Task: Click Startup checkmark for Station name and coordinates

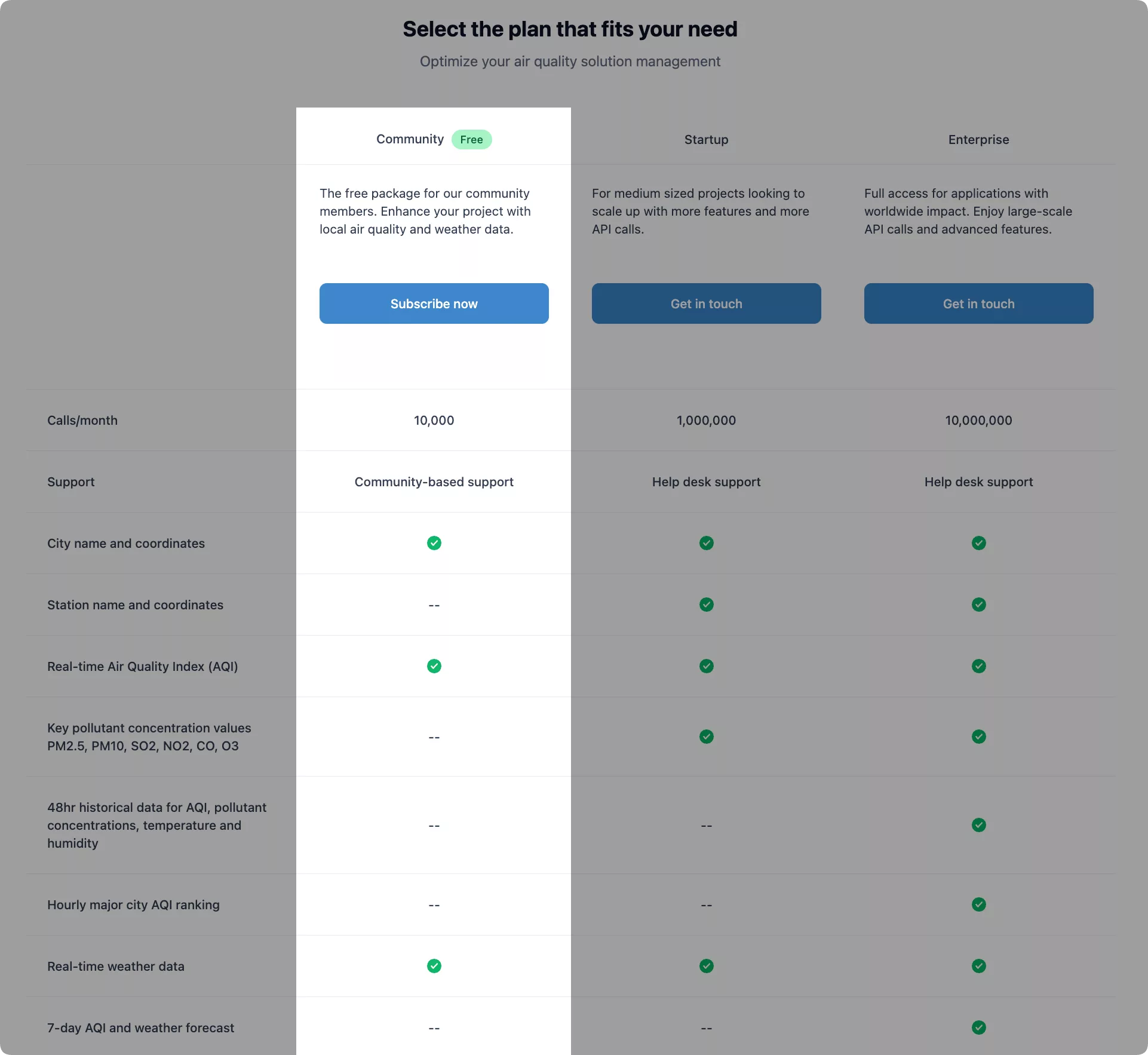Action: tap(707, 605)
